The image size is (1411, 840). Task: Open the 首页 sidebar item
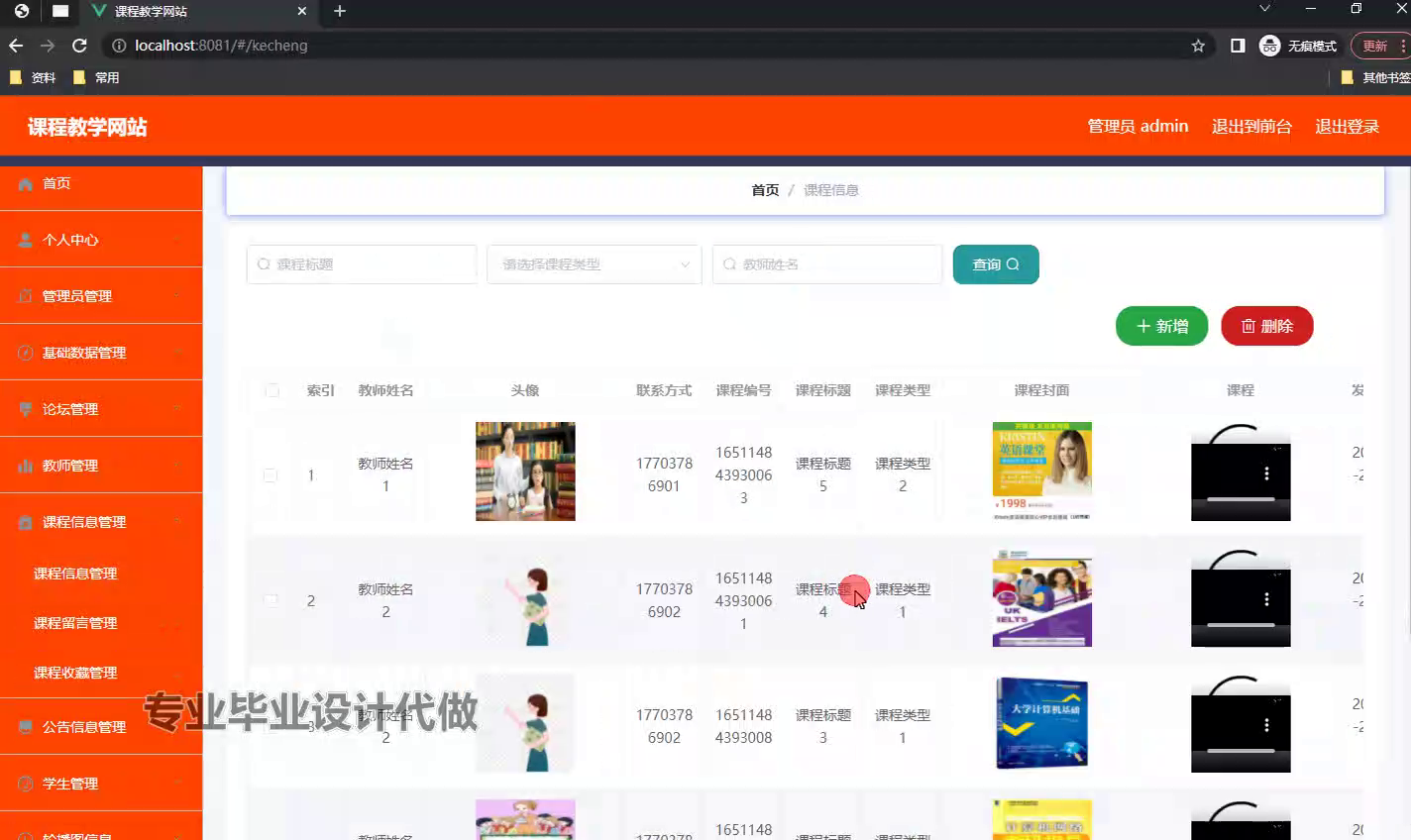click(101, 183)
